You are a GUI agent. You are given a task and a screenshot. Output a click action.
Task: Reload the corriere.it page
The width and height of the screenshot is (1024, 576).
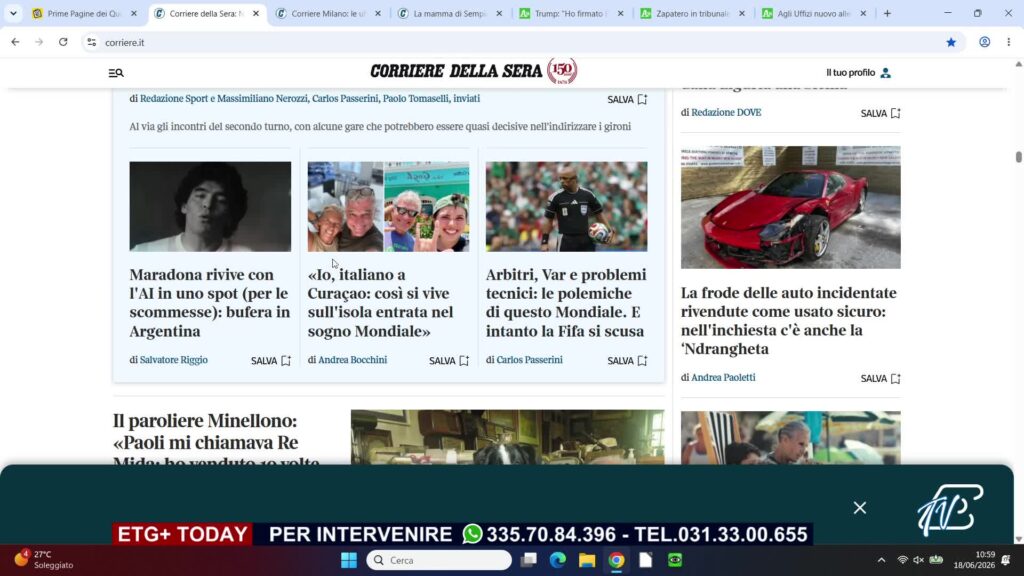(63, 42)
